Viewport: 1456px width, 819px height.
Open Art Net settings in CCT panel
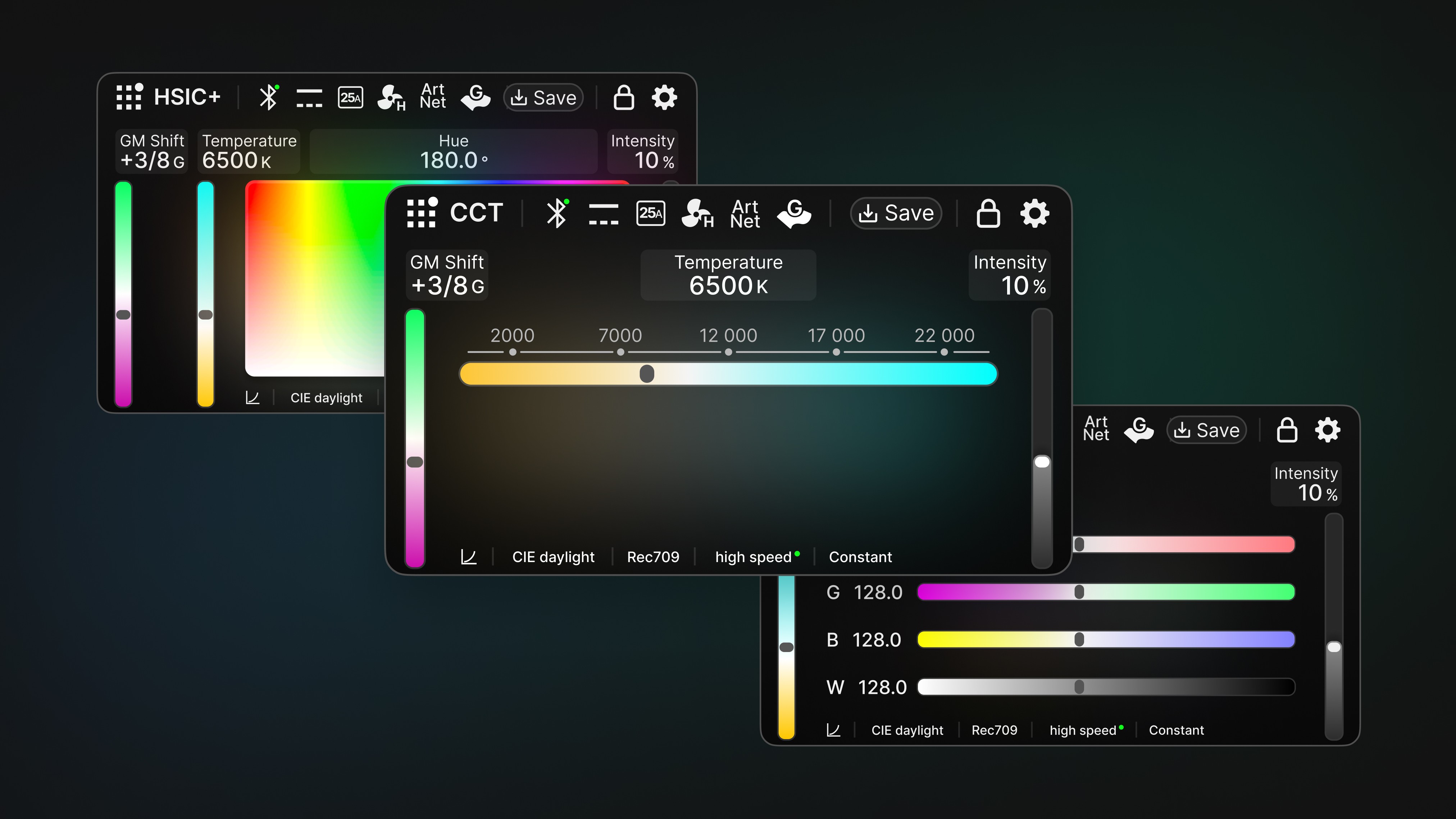click(x=745, y=214)
